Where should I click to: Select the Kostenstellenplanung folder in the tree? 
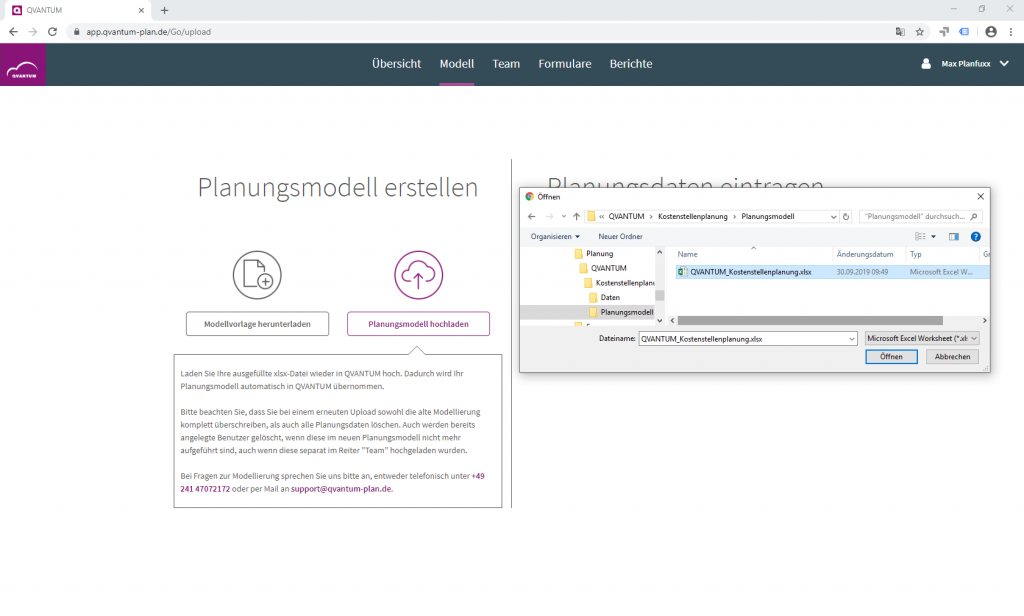click(619, 283)
